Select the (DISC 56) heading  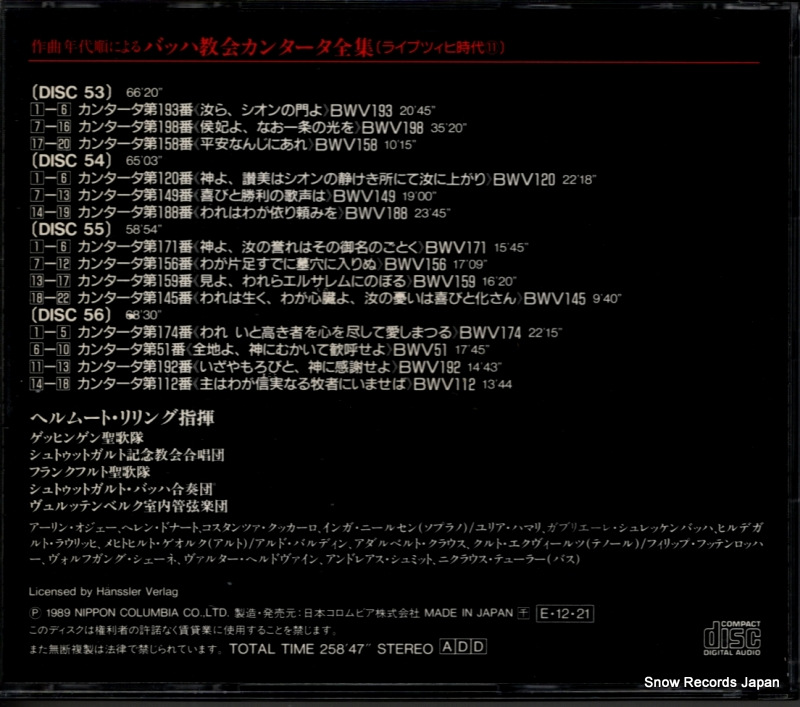(x=71, y=315)
